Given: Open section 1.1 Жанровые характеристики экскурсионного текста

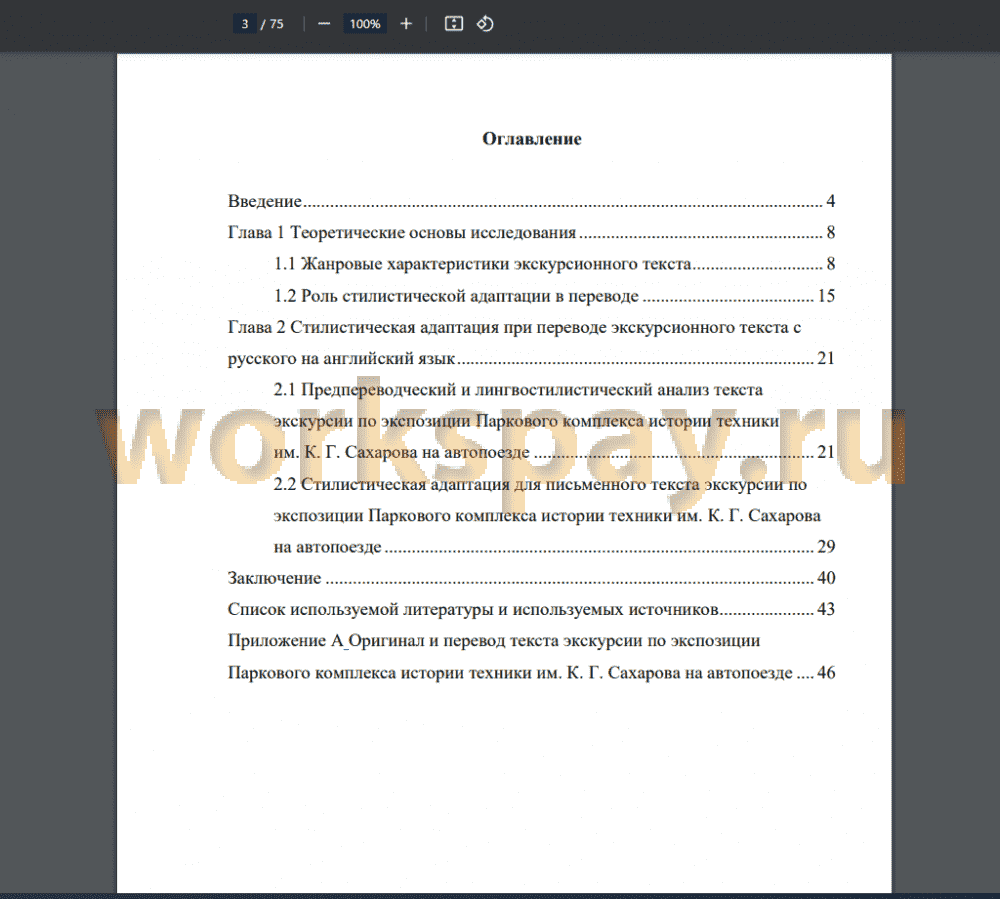Looking at the screenshot, I should click(554, 264).
